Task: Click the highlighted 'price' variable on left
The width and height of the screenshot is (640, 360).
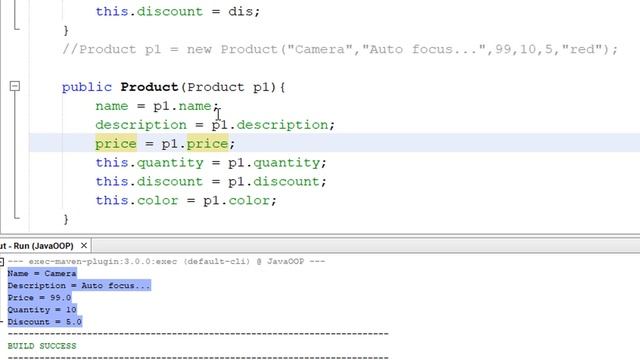Action: tap(116, 144)
